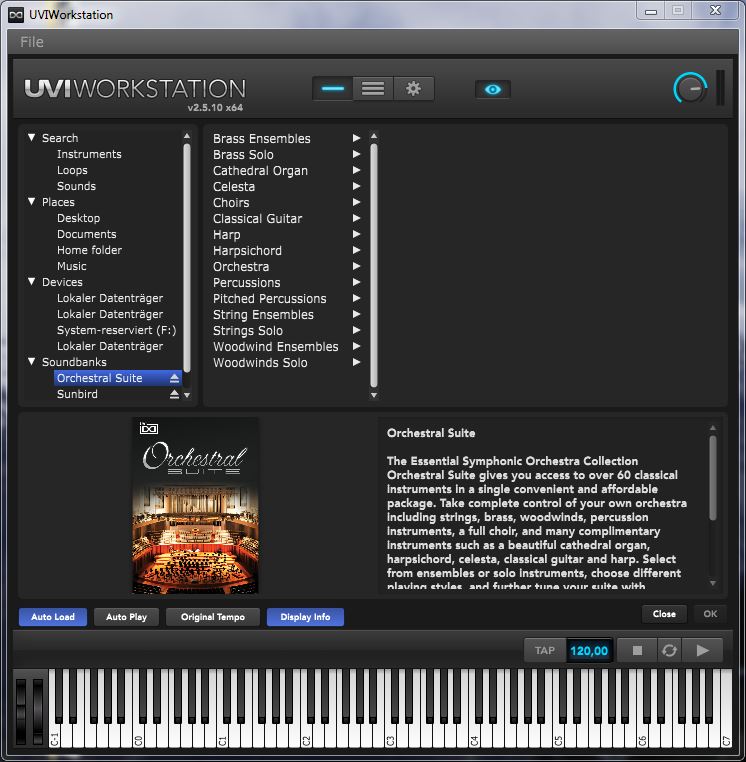
Task: Click the Orchestral Suite cover thumbnail
Action: (195, 505)
